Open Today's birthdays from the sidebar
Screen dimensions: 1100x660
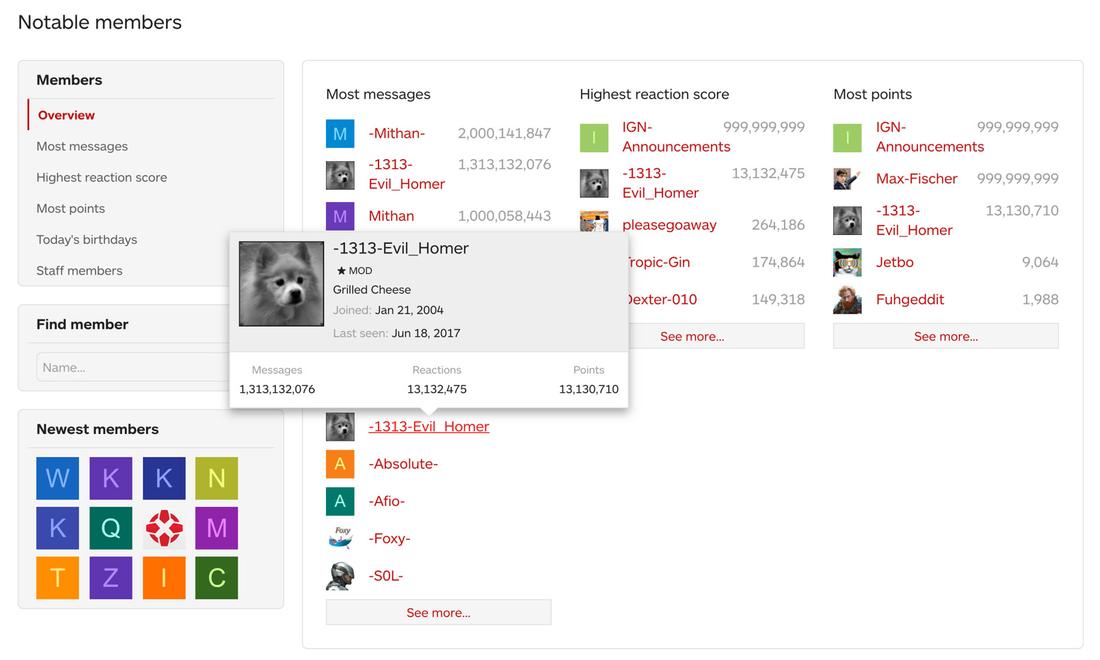[87, 240]
